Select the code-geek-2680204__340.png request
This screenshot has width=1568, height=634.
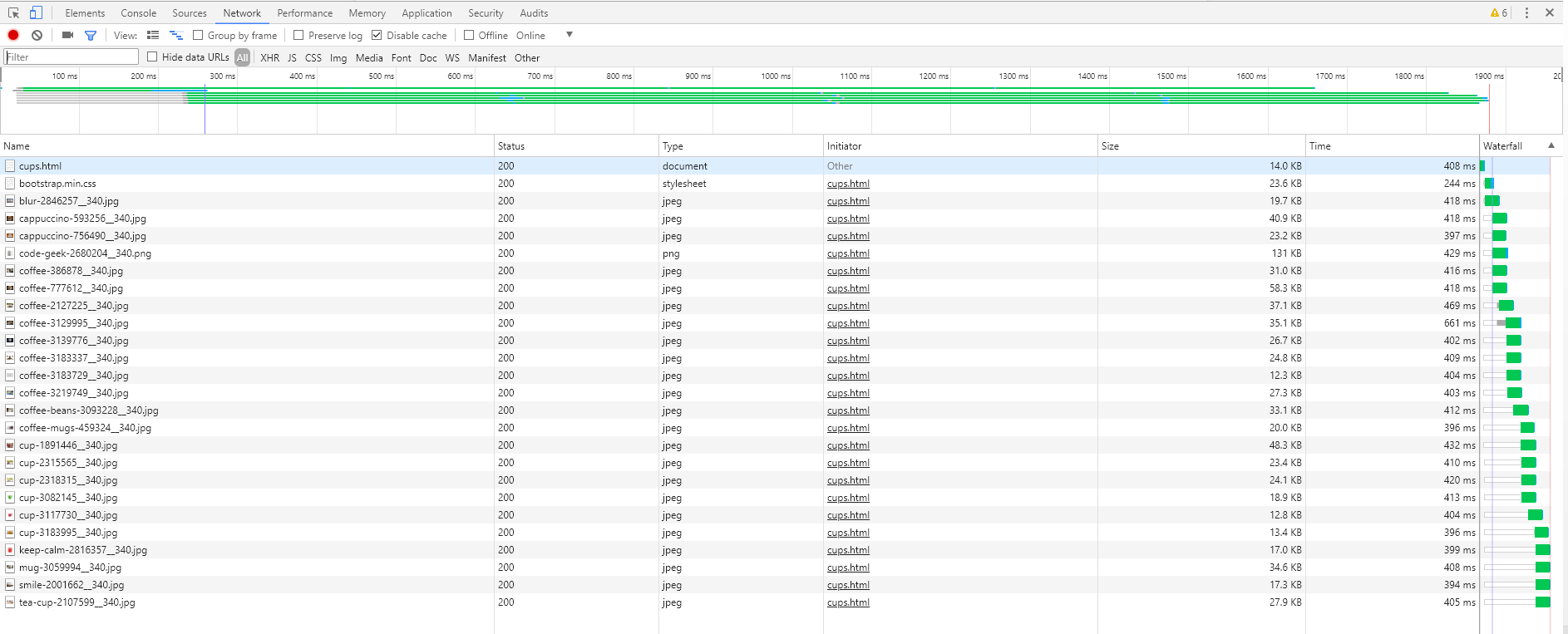(x=85, y=253)
